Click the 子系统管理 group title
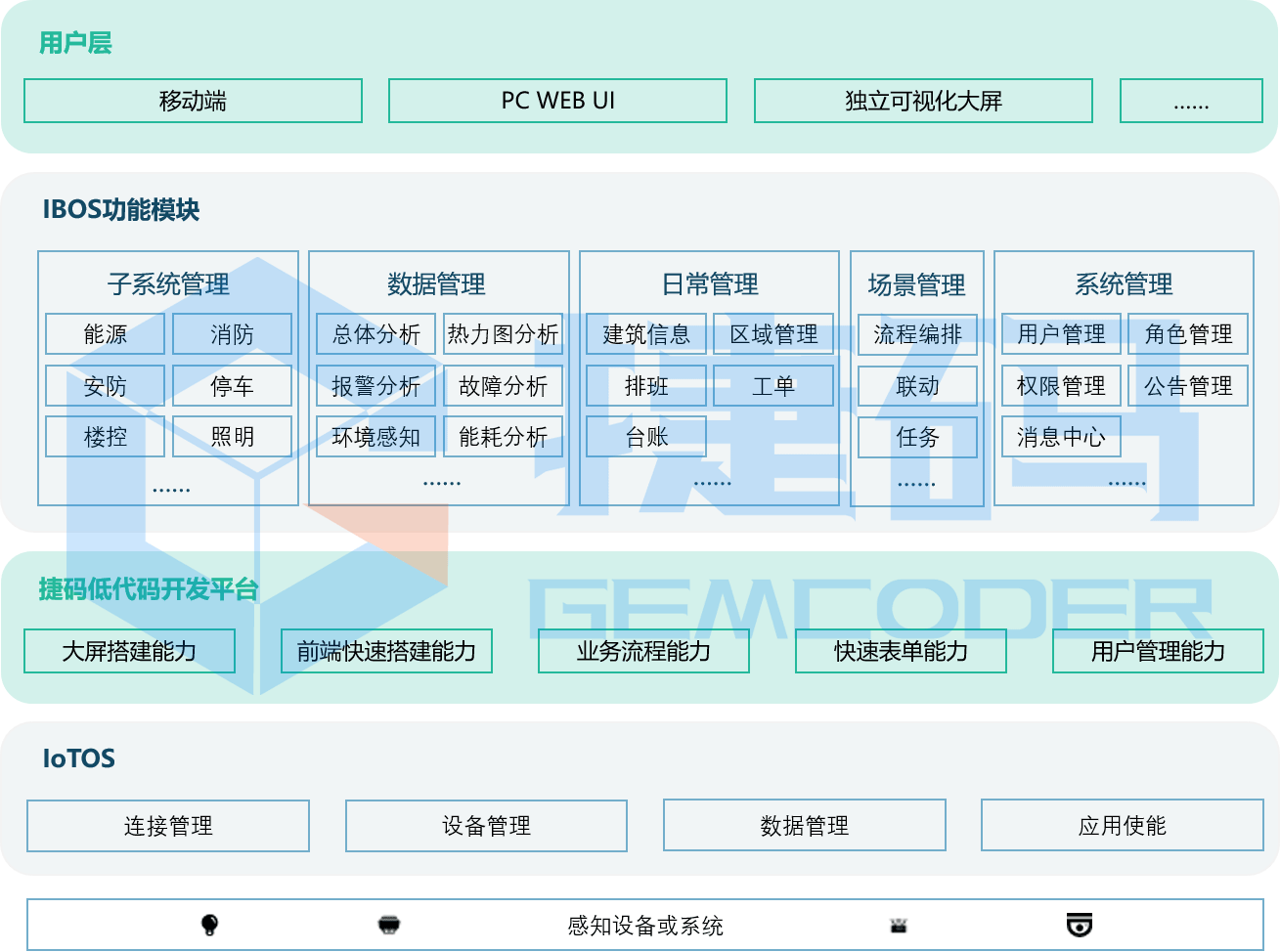 tap(168, 284)
